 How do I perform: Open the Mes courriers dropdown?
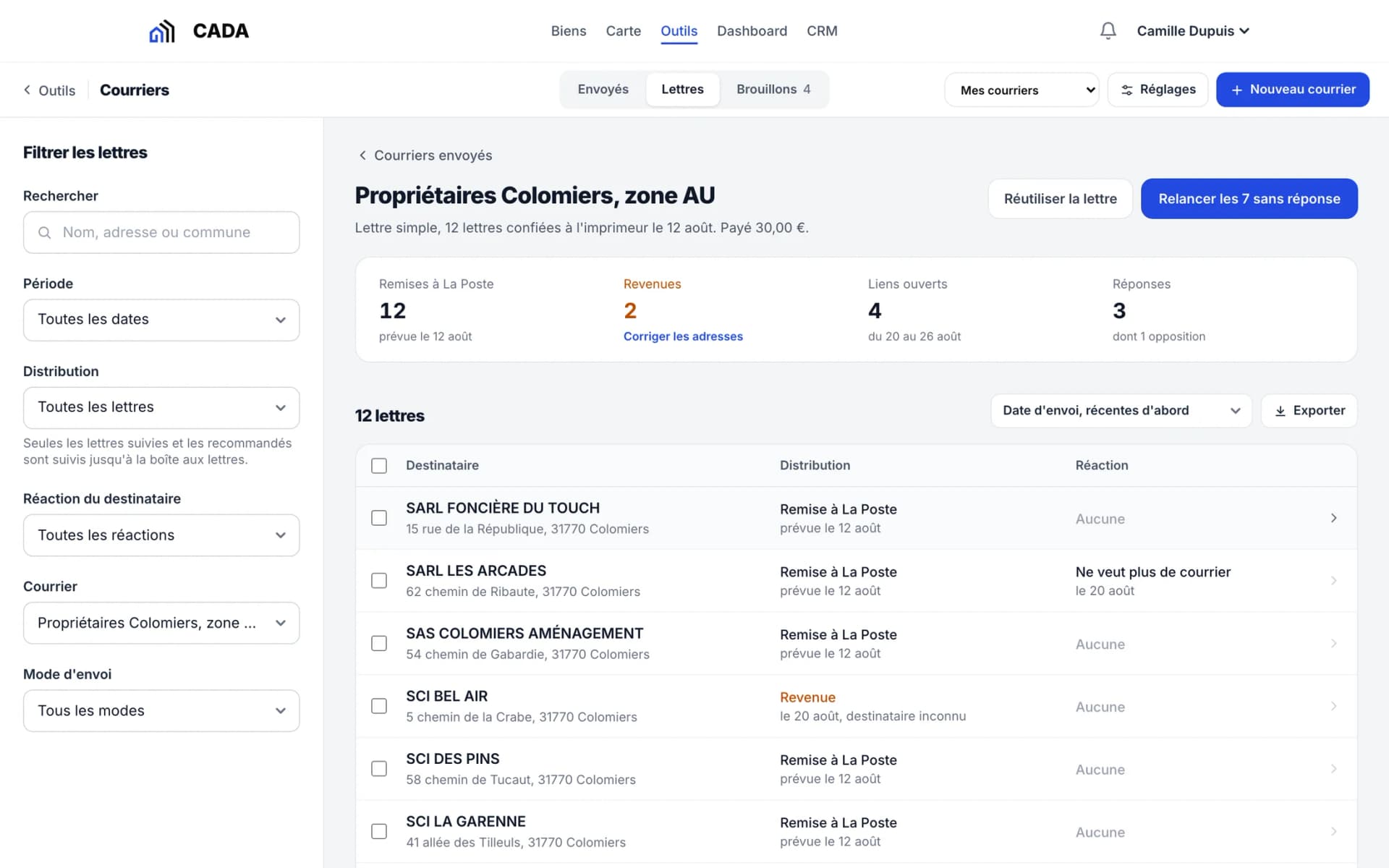click(x=1021, y=90)
